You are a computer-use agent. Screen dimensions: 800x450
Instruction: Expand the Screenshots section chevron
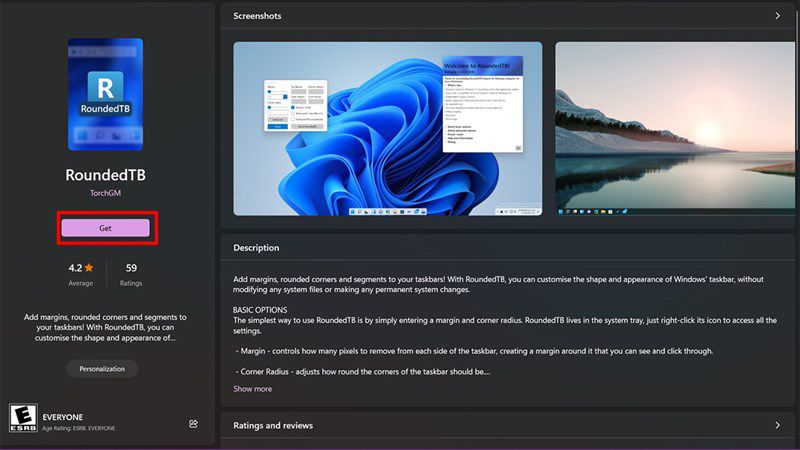coord(778,16)
